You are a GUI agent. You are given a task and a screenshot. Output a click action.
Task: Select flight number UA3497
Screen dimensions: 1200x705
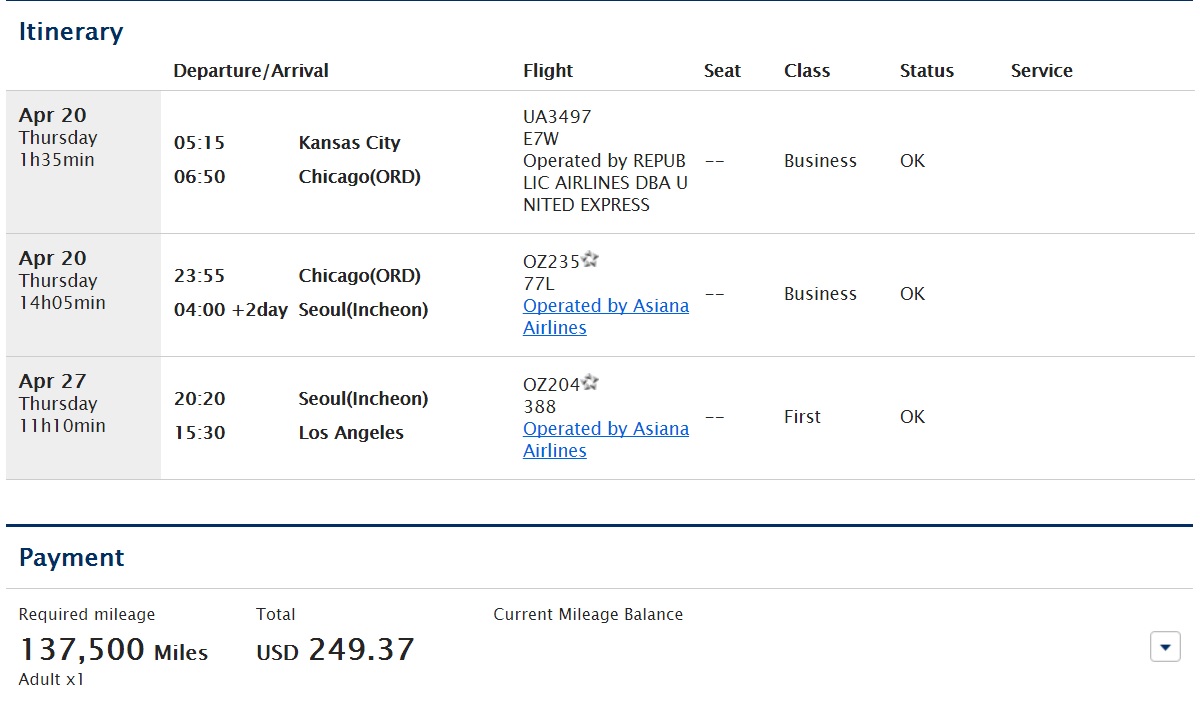pyautogui.click(x=557, y=117)
